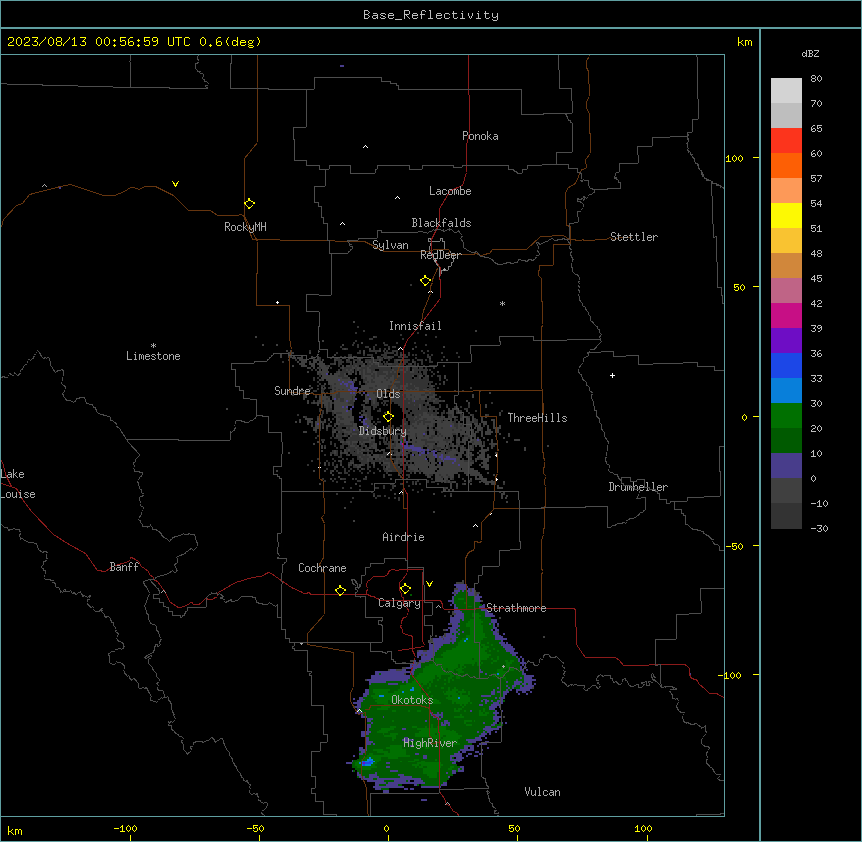The width and height of the screenshot is (862, 842).
Task: Click the vertical axis 50 km tick label
Action: (739, 287)
